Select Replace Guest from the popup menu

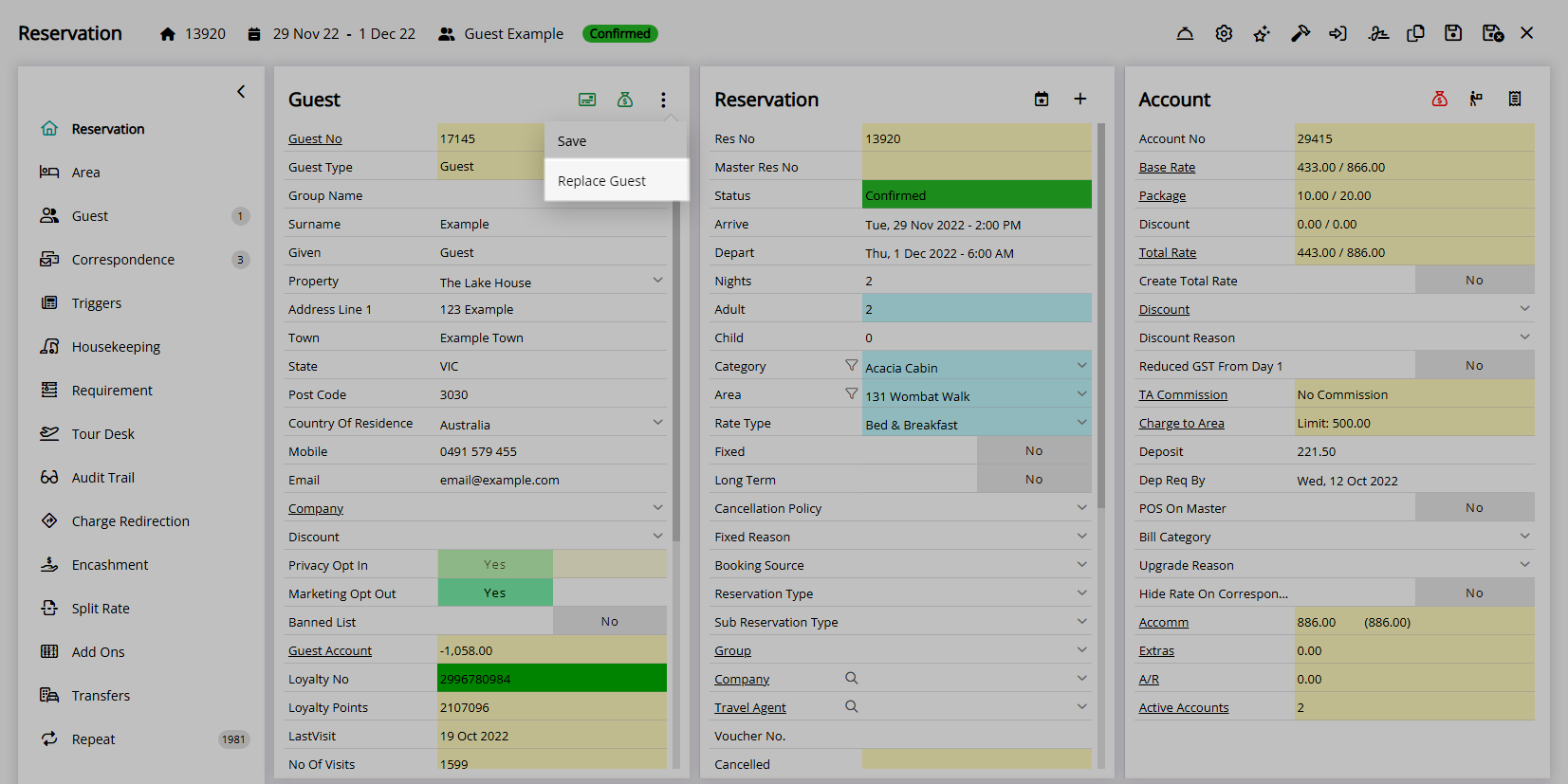(617, 180)
